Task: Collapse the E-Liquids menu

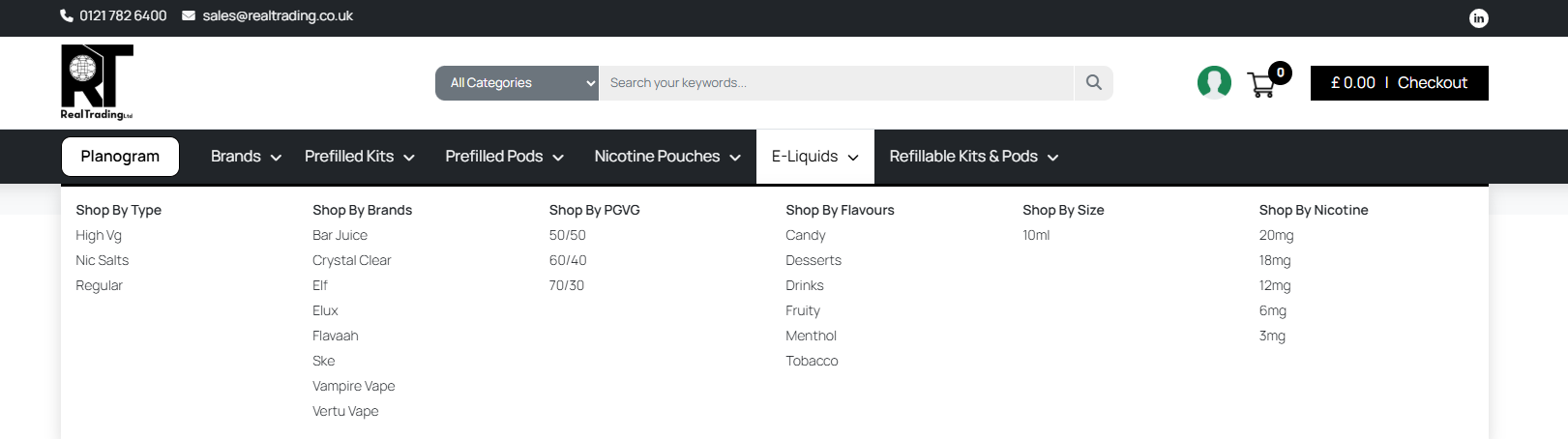Action: pyautogui.click(x=815, y=157)
